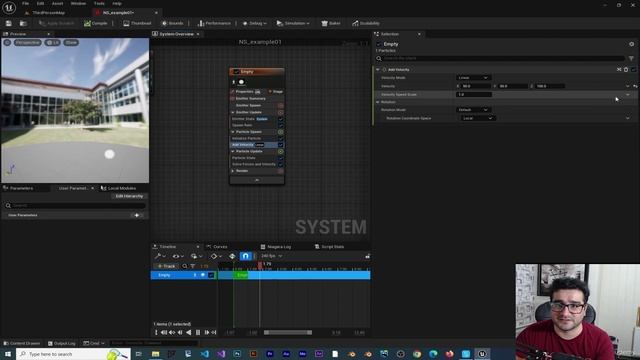Click the Thumbnail toolbar button
The width and height of the screenshot is (640, 360).
(137, 23)
